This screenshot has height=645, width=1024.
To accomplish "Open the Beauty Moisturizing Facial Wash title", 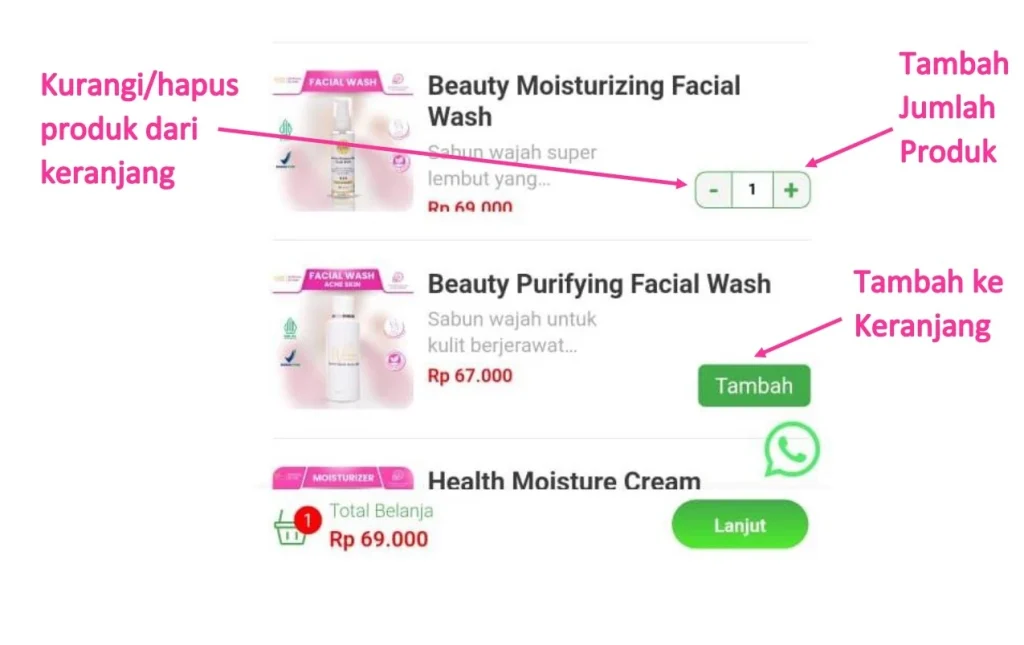I will click(x=584, y=101).
